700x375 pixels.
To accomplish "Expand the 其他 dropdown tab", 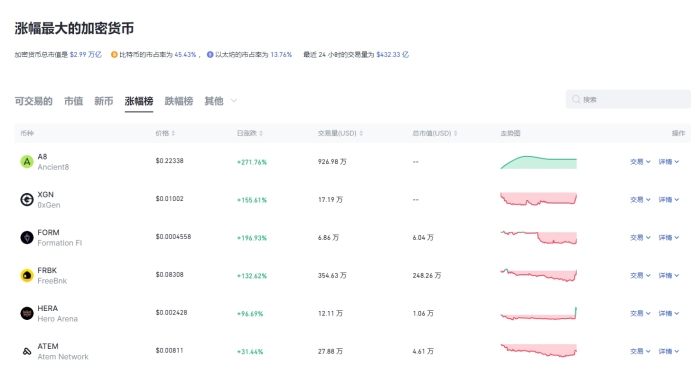I will tap(221, 101).
